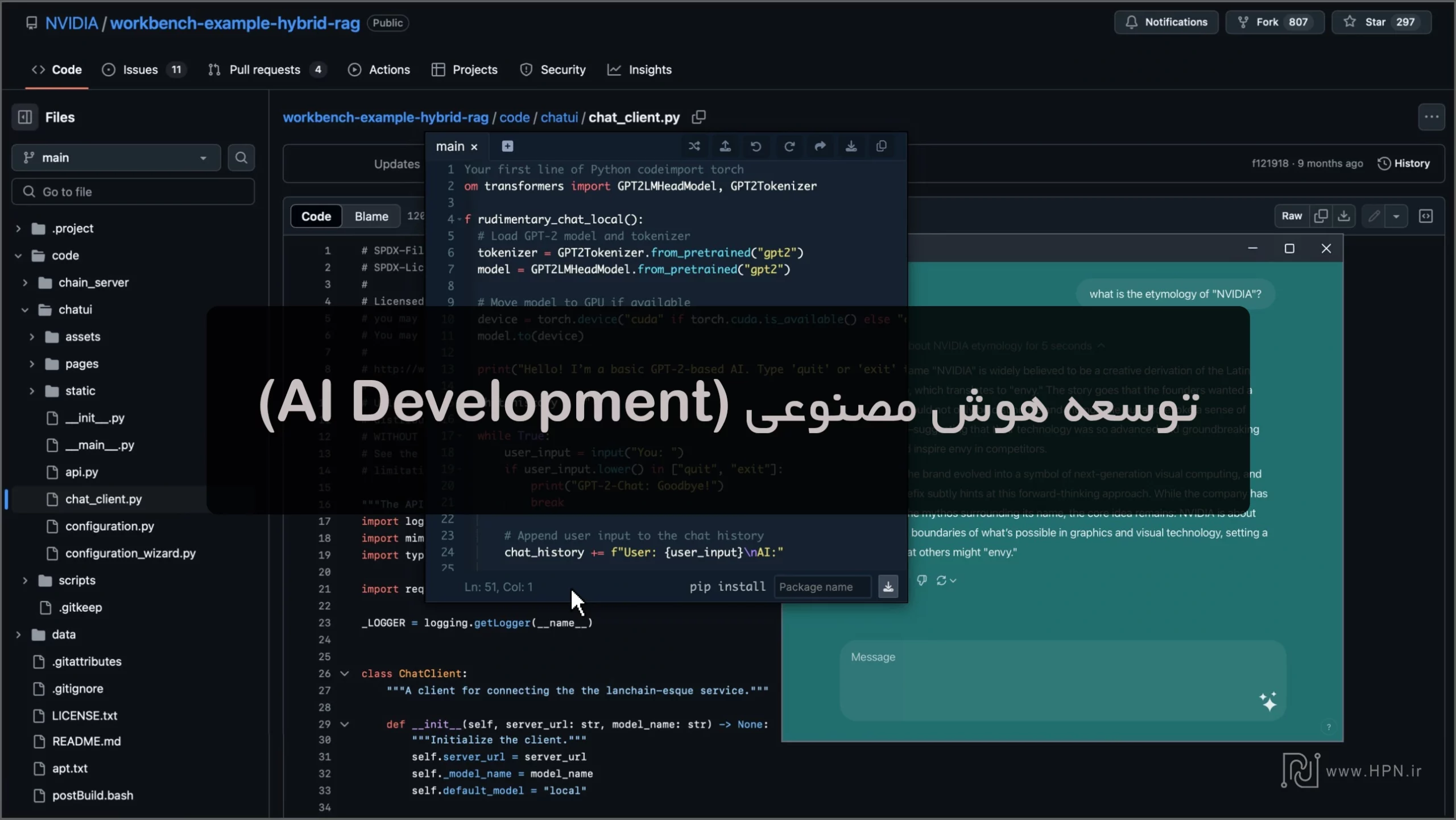Screen dimensions: 1456x820
Task: Click pip install download button
Action: (x=888, y=587)
